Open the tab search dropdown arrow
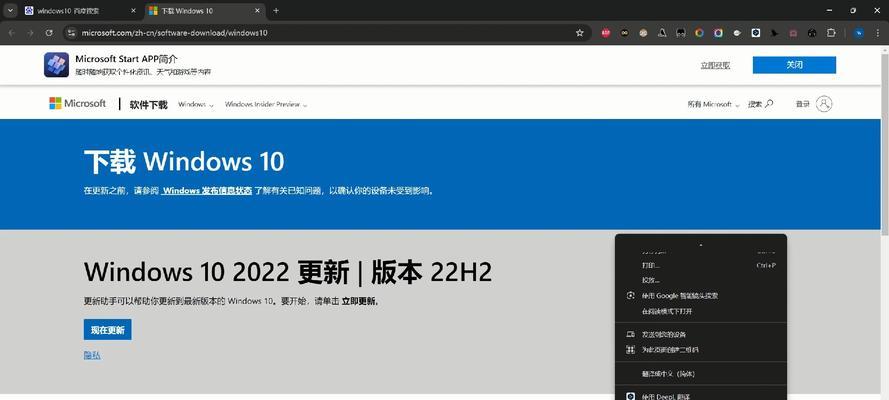 click(x=10, y=10)
